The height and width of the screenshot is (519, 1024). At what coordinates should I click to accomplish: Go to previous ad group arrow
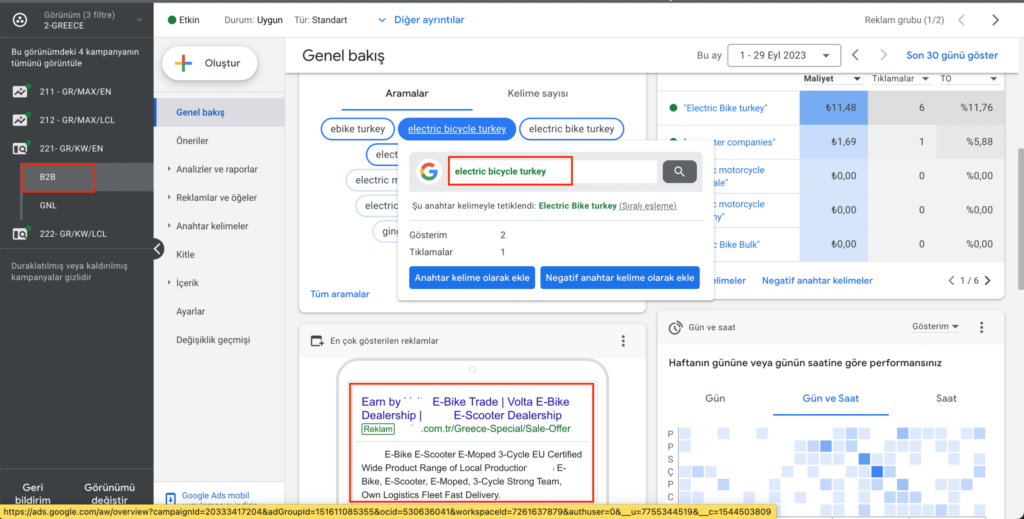tap(961, 20)
